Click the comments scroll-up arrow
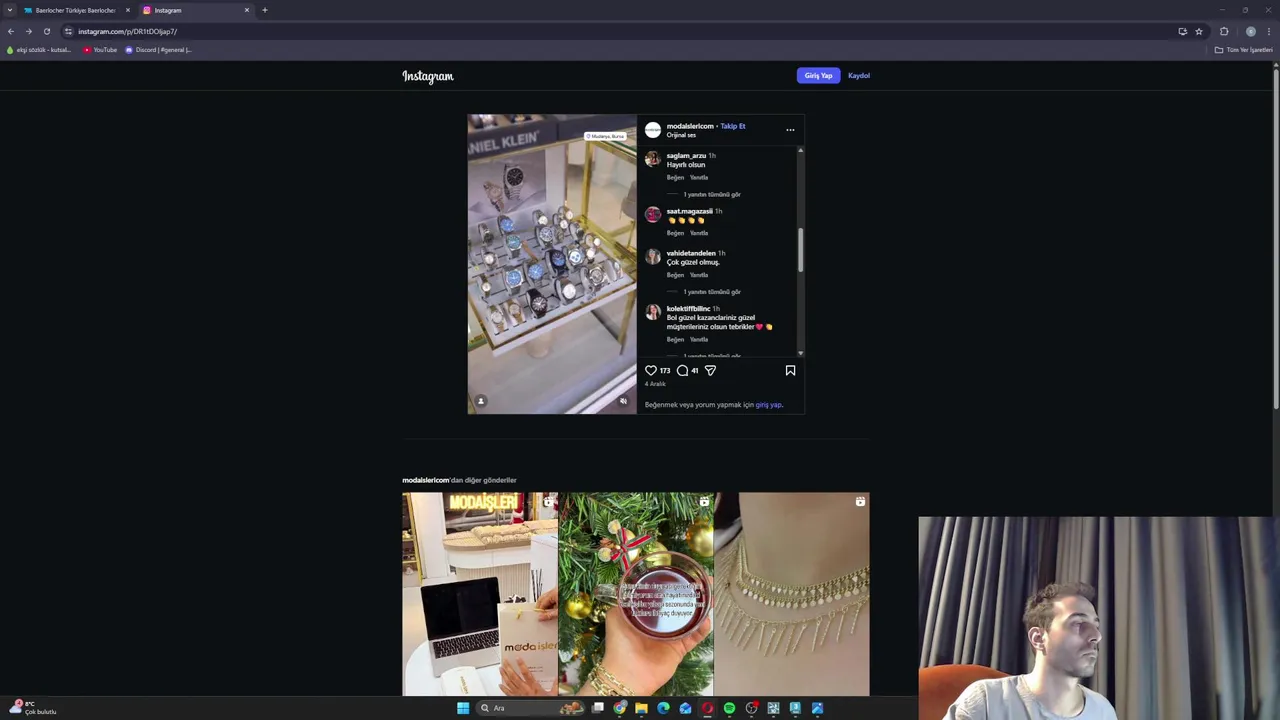The image size is (1280, 720). click(x=800, y=150)
